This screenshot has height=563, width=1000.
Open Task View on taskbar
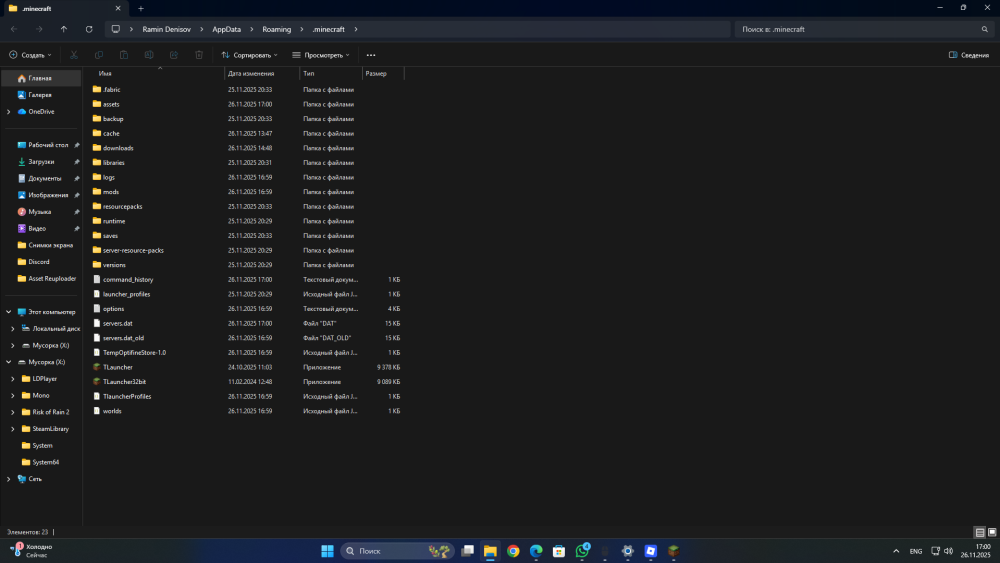[467, 551]
